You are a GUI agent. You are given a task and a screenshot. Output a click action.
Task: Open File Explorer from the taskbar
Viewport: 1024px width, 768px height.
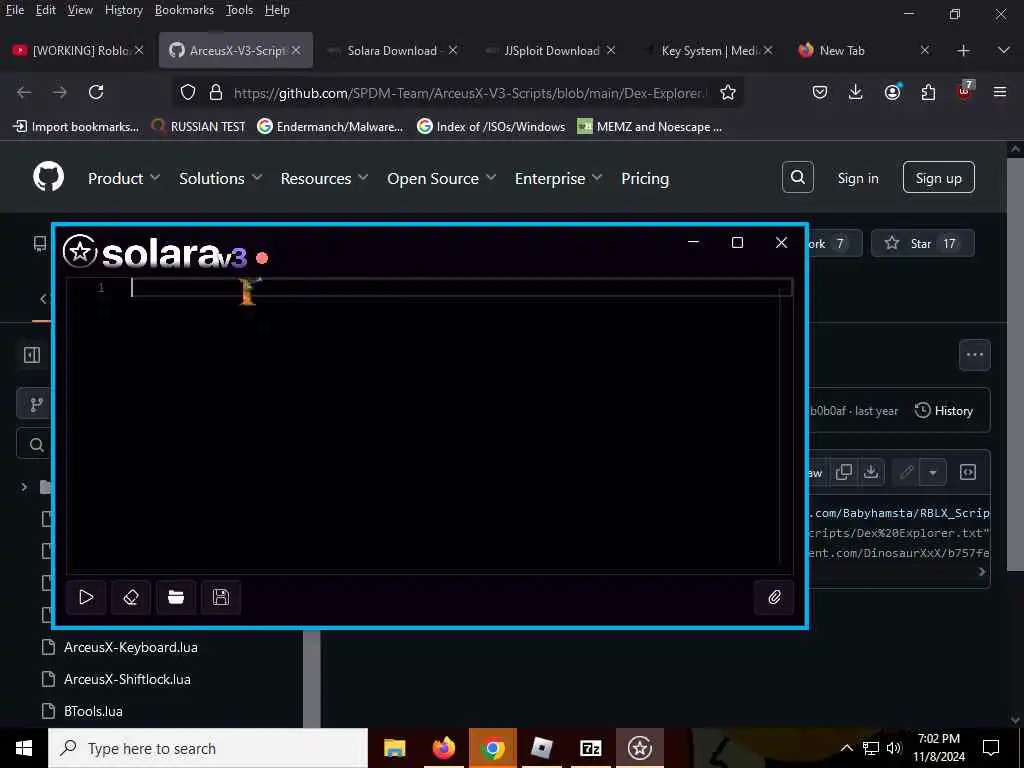point(394,748)
